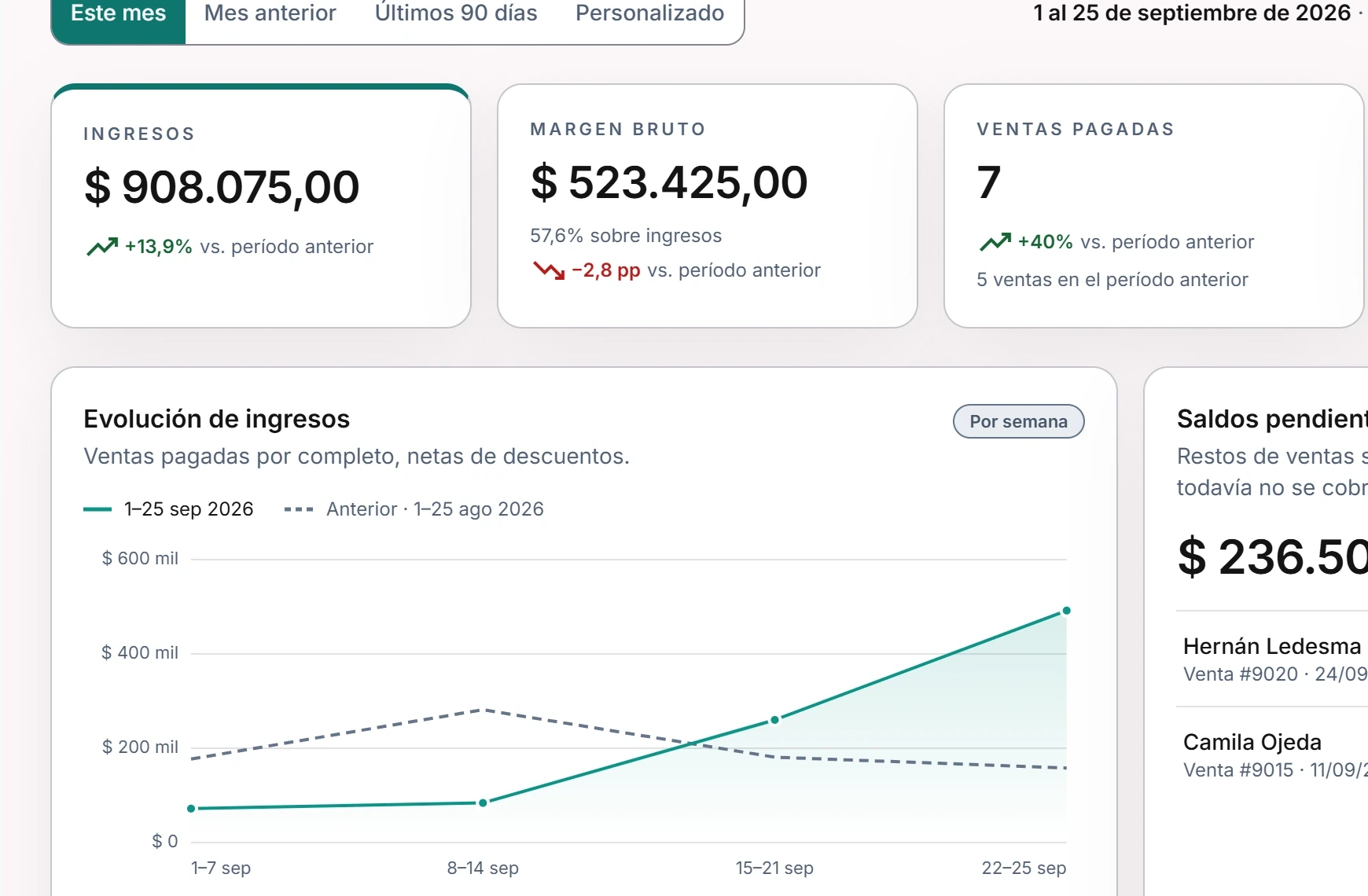This screenshot has height=896, width=1368.
Task: Click the red downward trend icon in Margen bruto
Action: pyautogui.click(x=549, y=270)
